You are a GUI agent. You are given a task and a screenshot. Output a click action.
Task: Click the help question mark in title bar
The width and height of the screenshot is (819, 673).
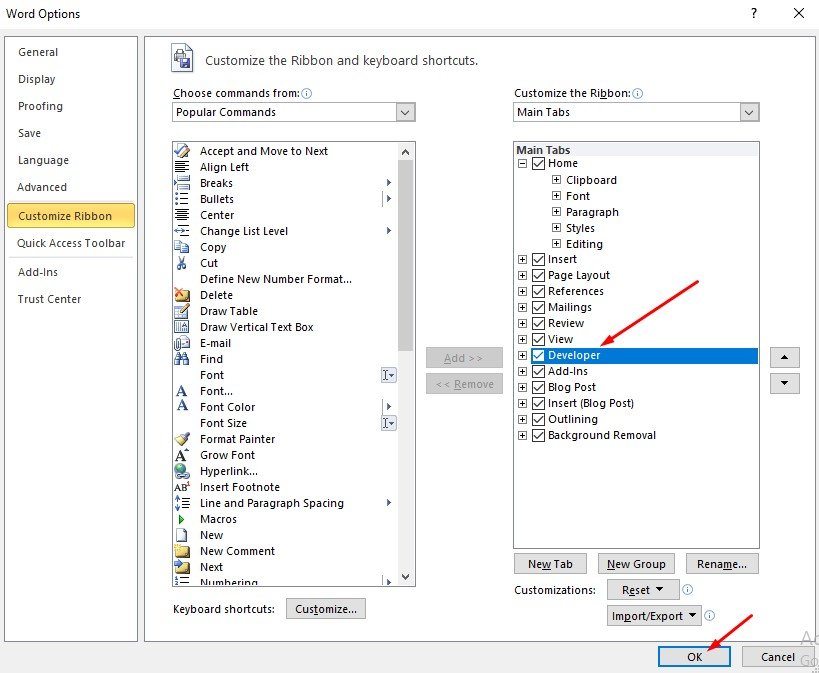point(754,13)
